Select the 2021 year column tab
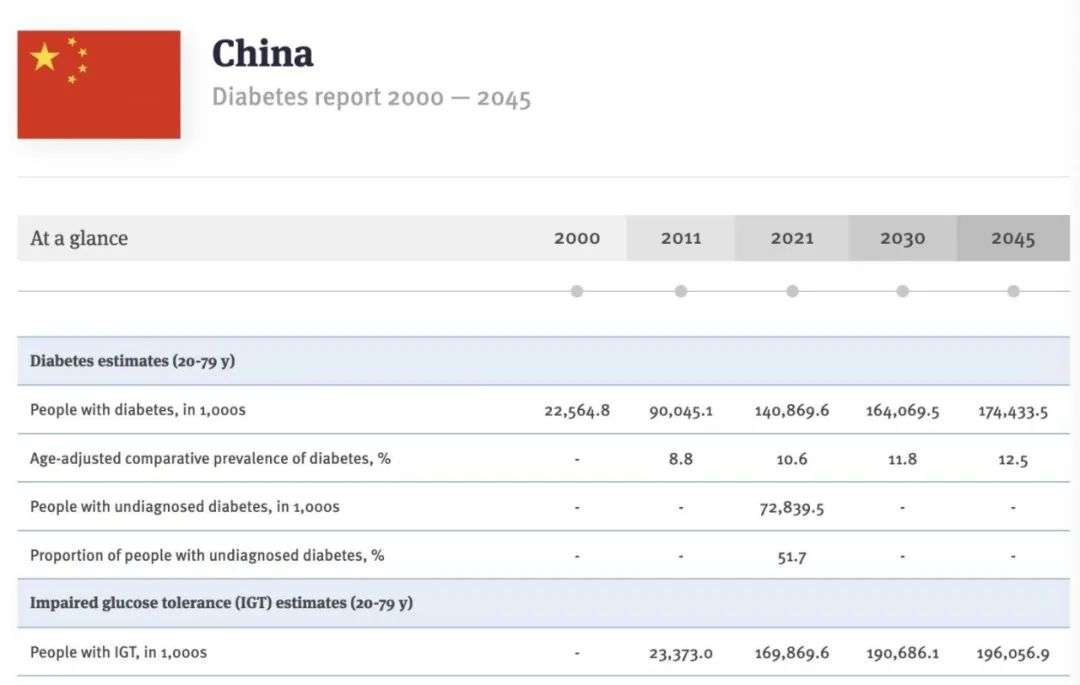The width and height of the screenshot is (1080, 685). click(792, 238)
